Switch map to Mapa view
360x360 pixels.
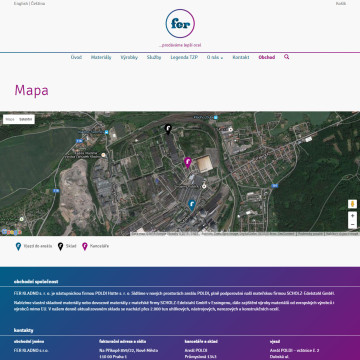pos(10,119)
